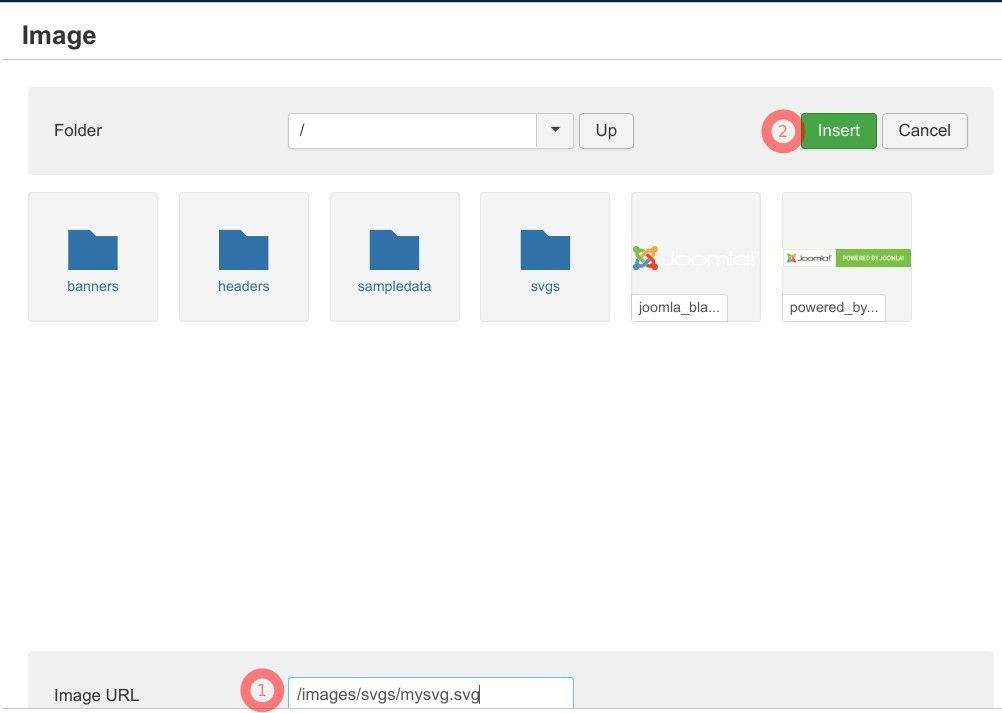Focus the Image URL input field
Image resolution: width=1002 pixels, height=713 pixels.
pos(431,694)
